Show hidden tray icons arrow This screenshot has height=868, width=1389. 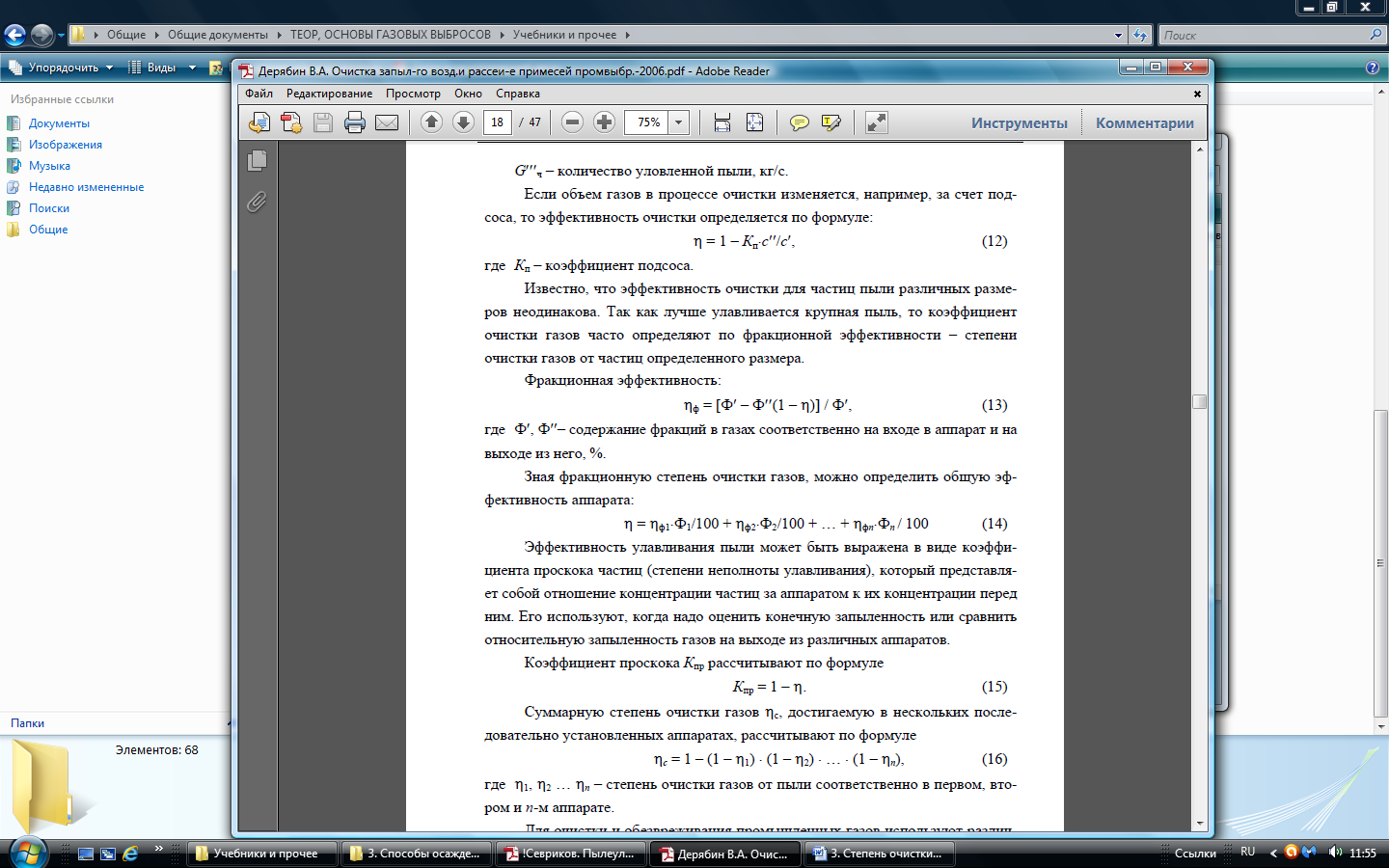(1273, 853)
